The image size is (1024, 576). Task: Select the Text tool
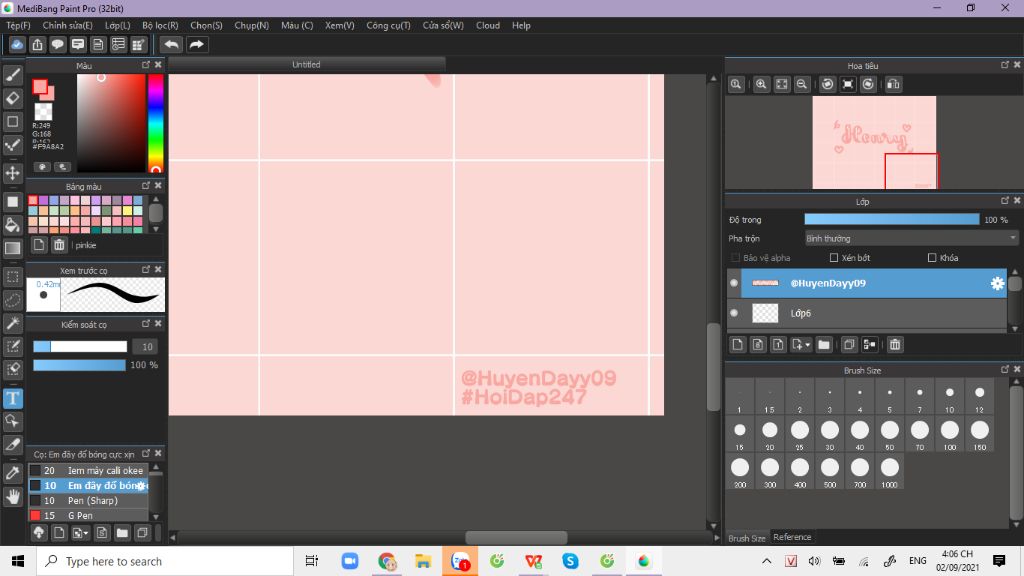click(12, 398)
